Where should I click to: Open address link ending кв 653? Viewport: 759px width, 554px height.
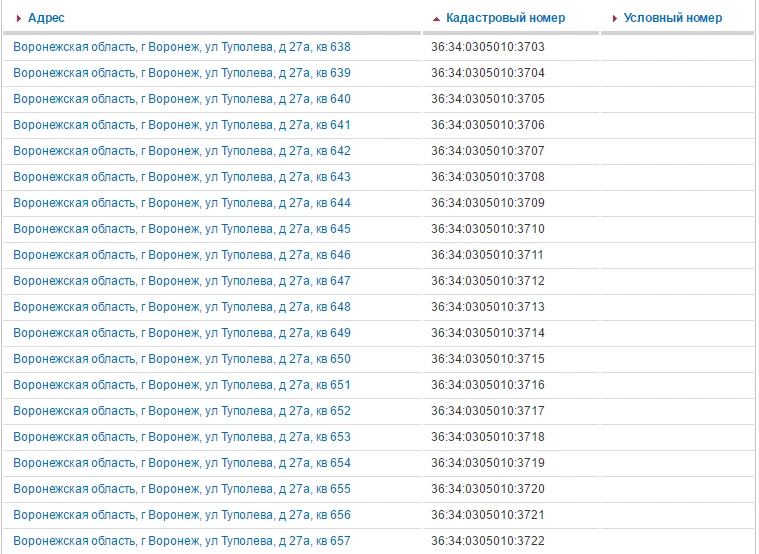pos(182,437)
